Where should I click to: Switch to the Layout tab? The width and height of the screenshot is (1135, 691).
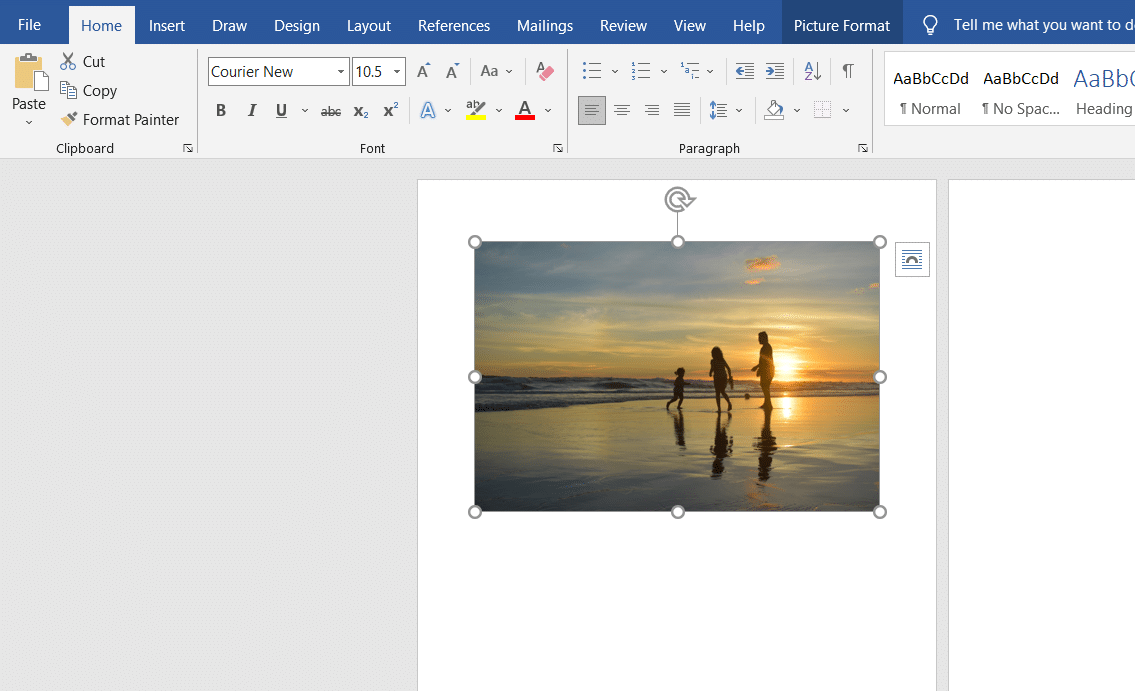[x=368, y=25]
